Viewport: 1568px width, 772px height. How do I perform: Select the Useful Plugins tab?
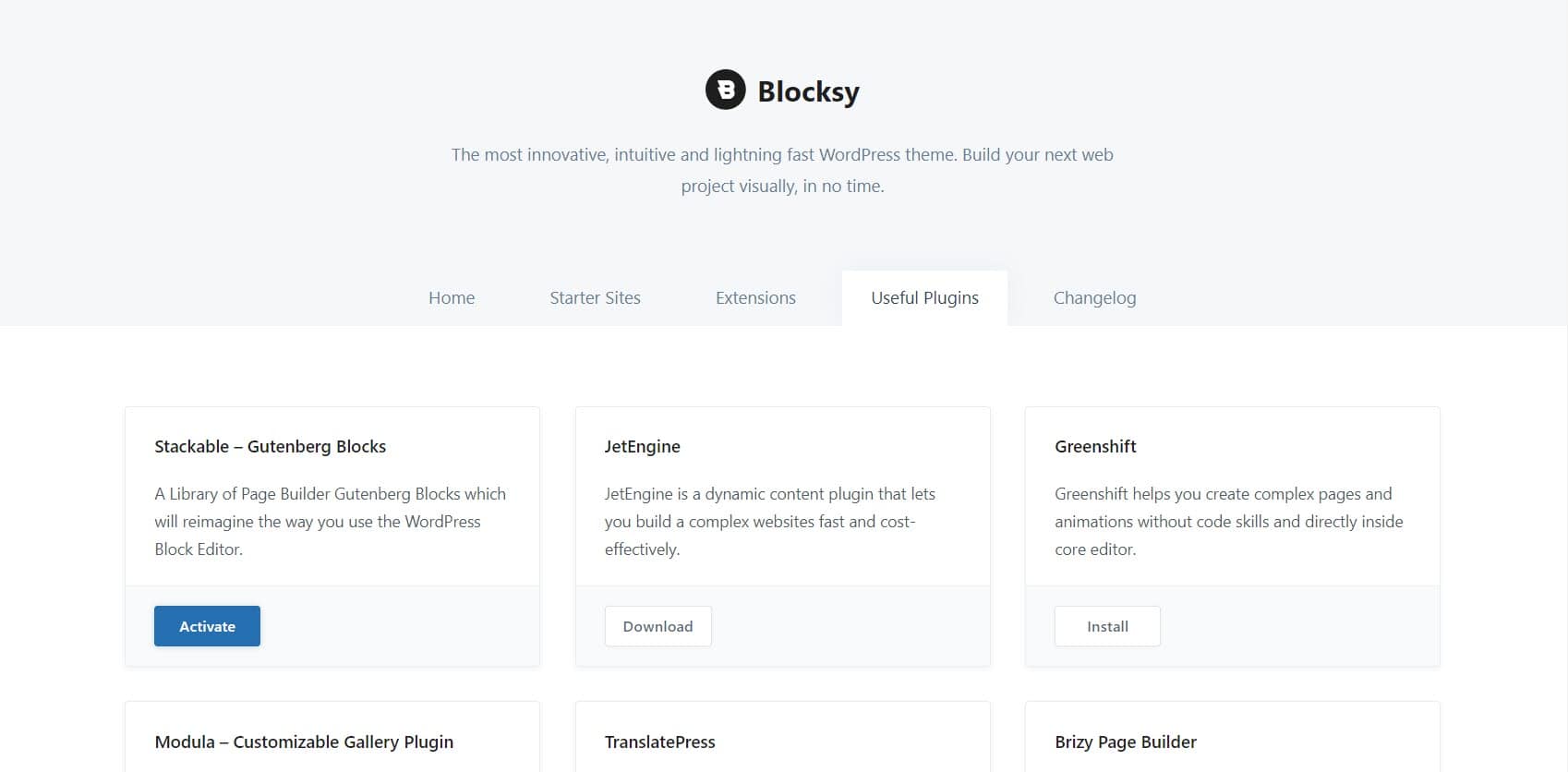point(924,297)
